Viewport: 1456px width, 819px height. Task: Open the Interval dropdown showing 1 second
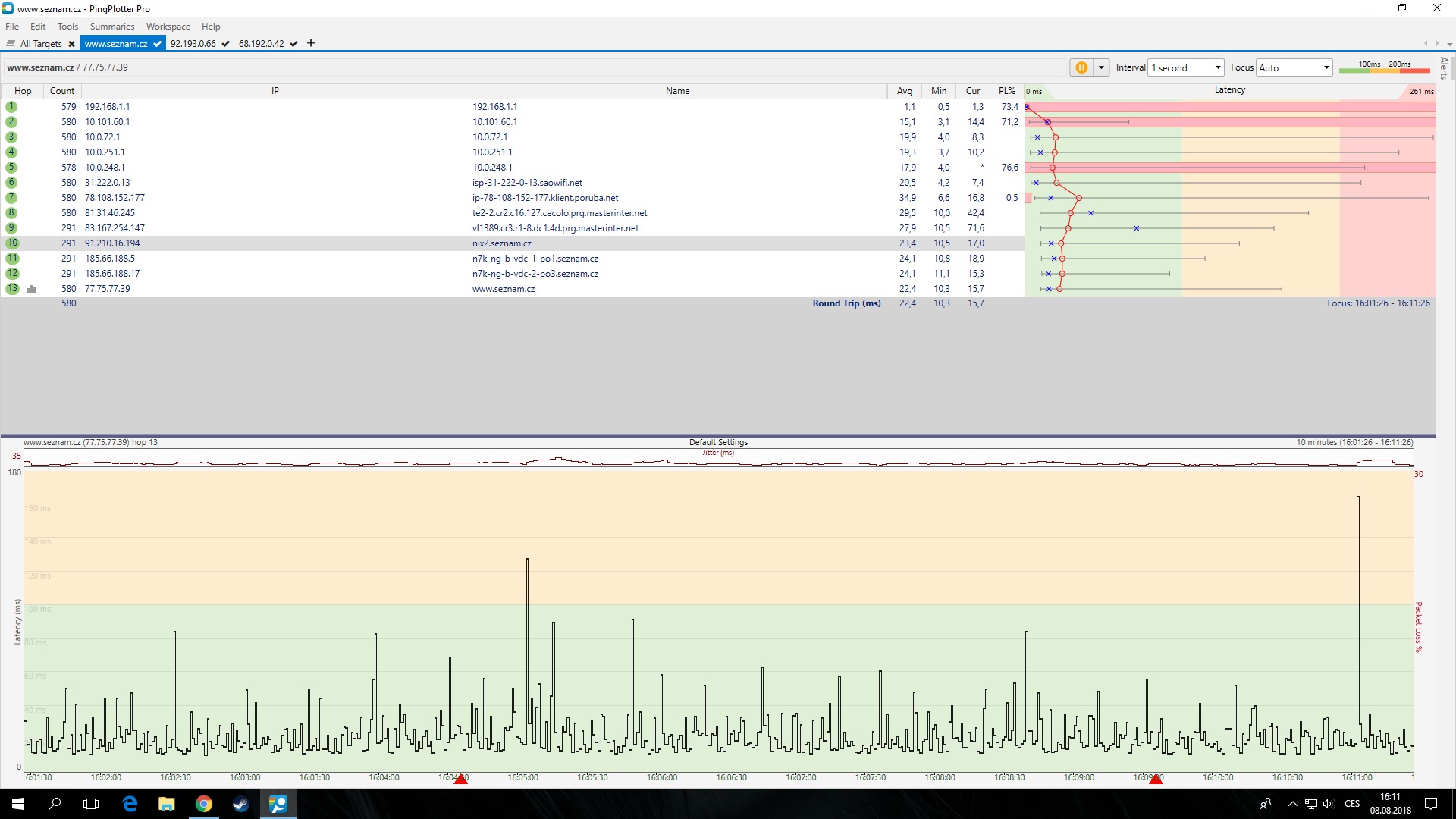(1186, 67)
